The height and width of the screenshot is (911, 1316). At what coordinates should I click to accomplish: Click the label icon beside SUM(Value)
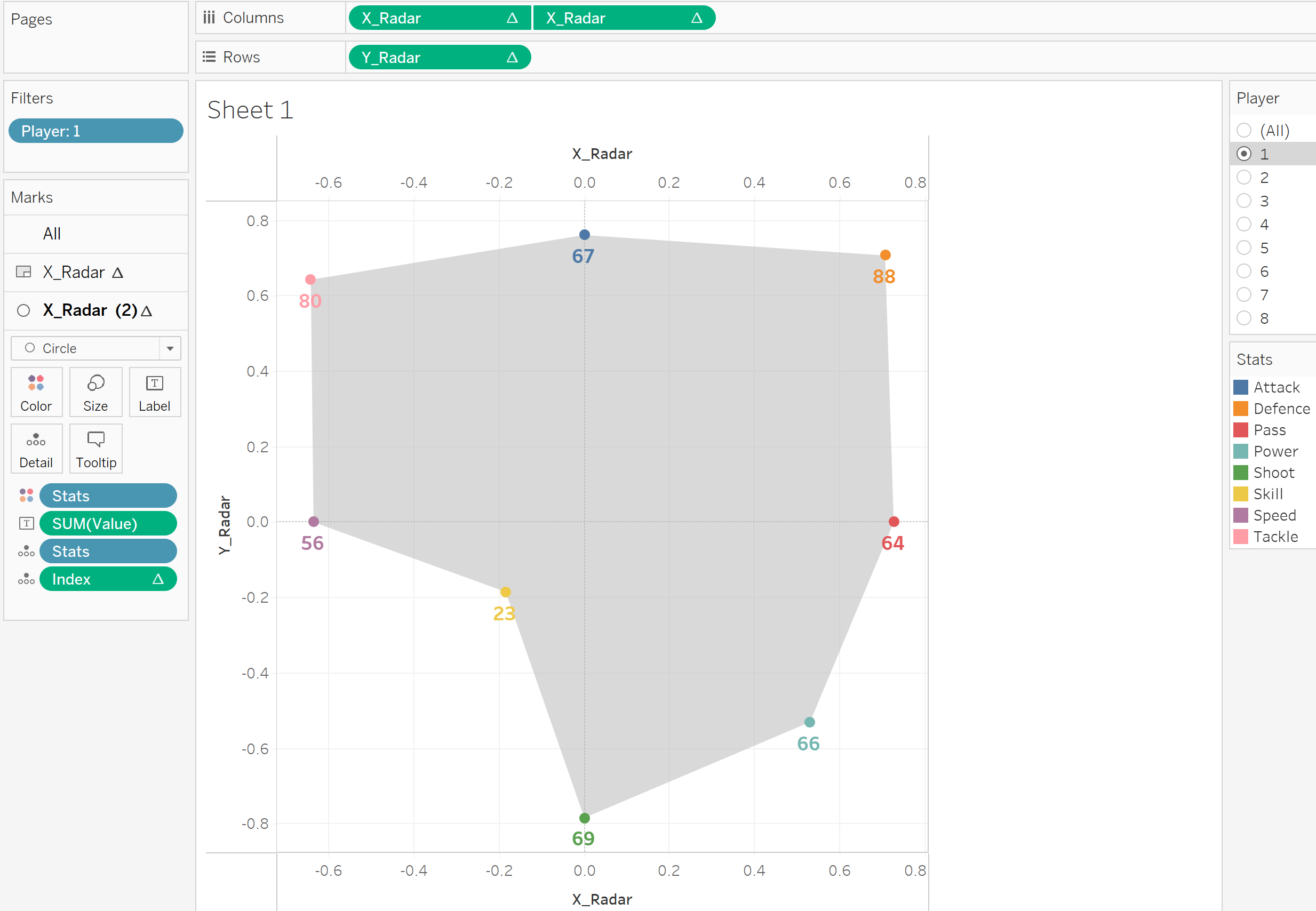[26, 523]
